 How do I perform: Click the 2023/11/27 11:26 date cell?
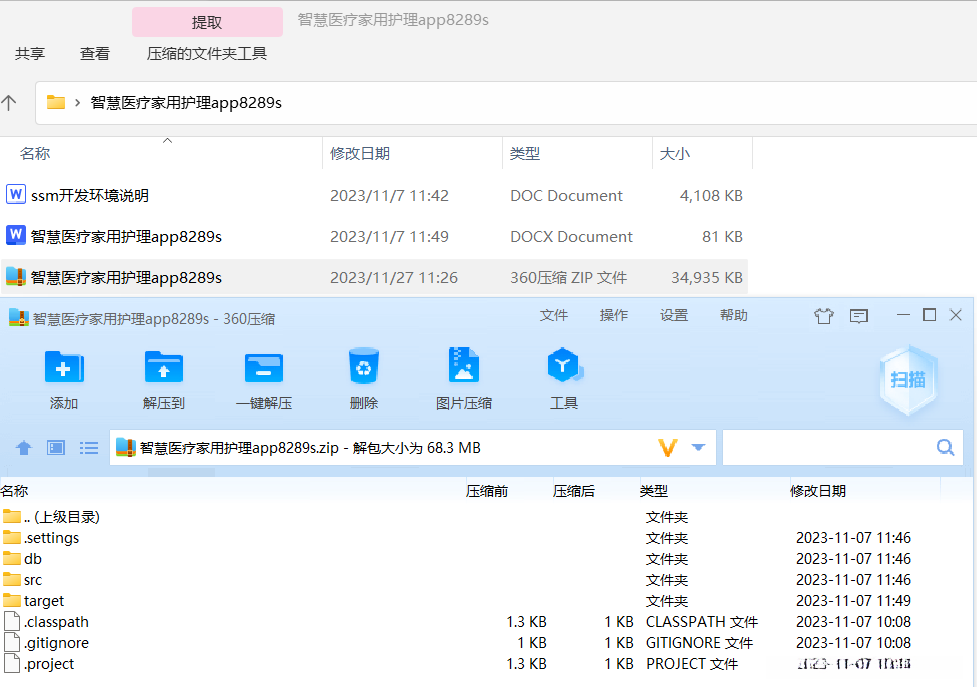394,277
